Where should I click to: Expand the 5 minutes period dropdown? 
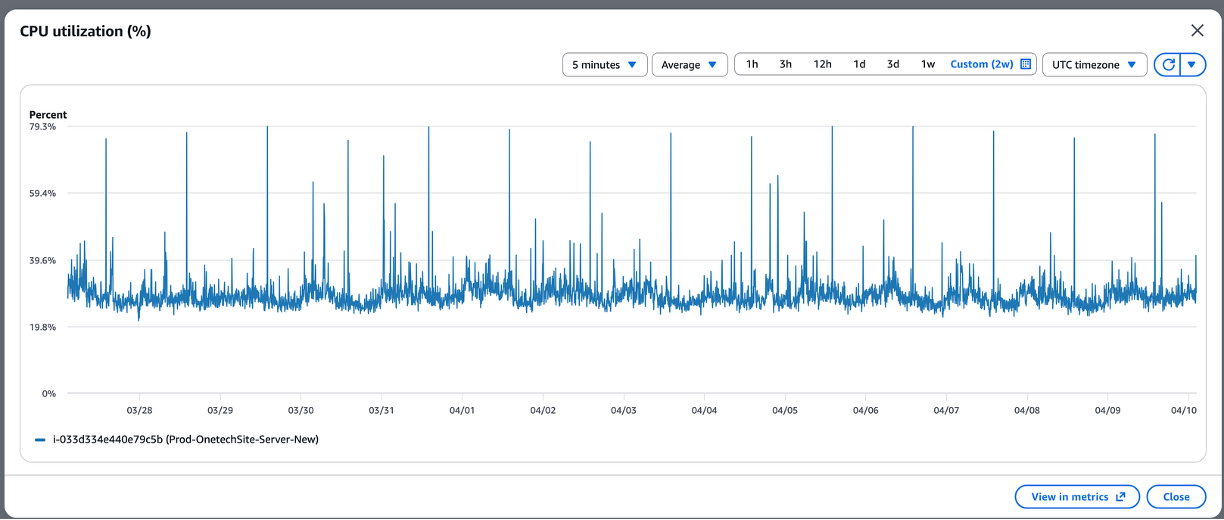pyautogui.click(x=604, y=65)
